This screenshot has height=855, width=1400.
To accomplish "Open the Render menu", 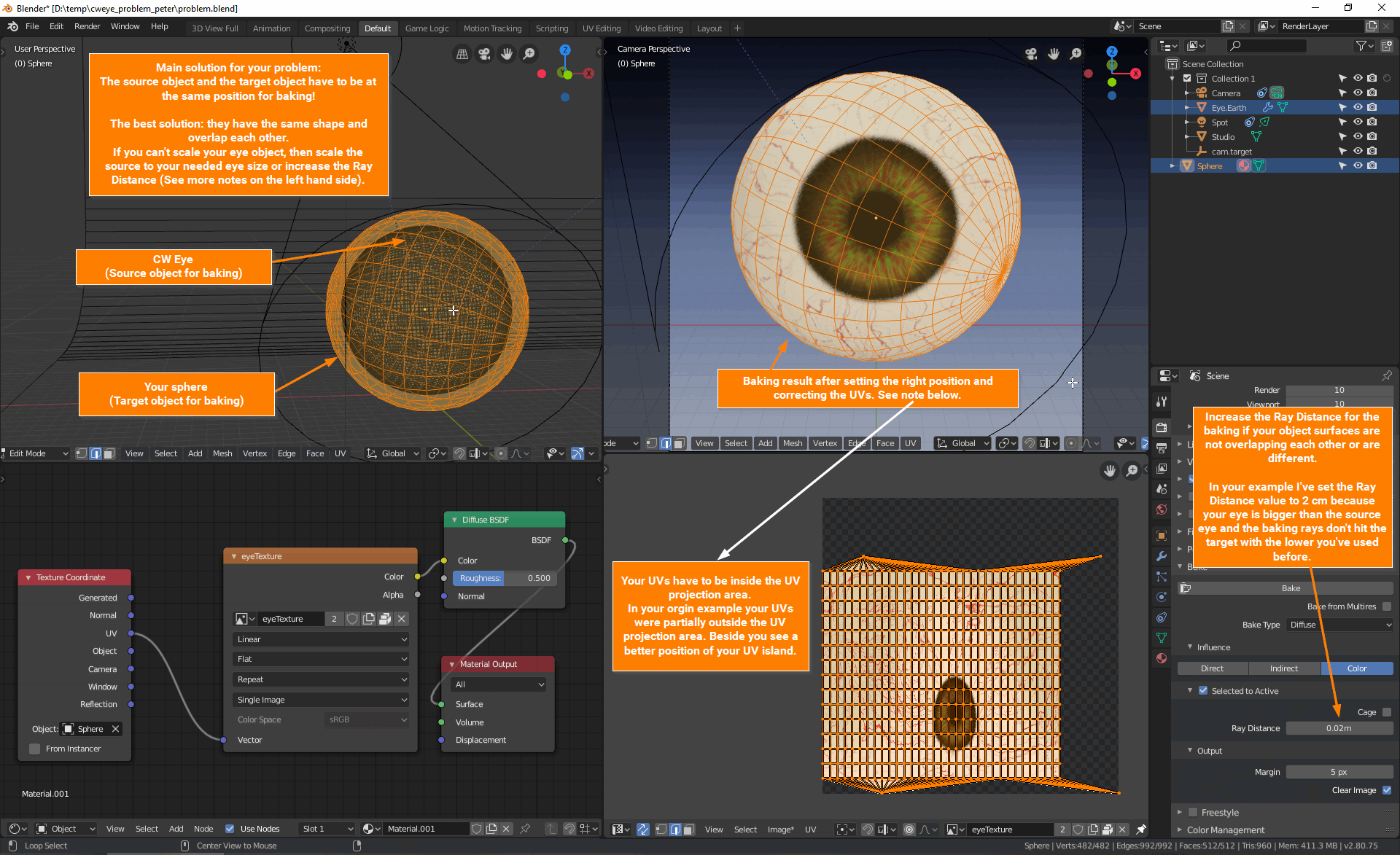I will [87, 26].
